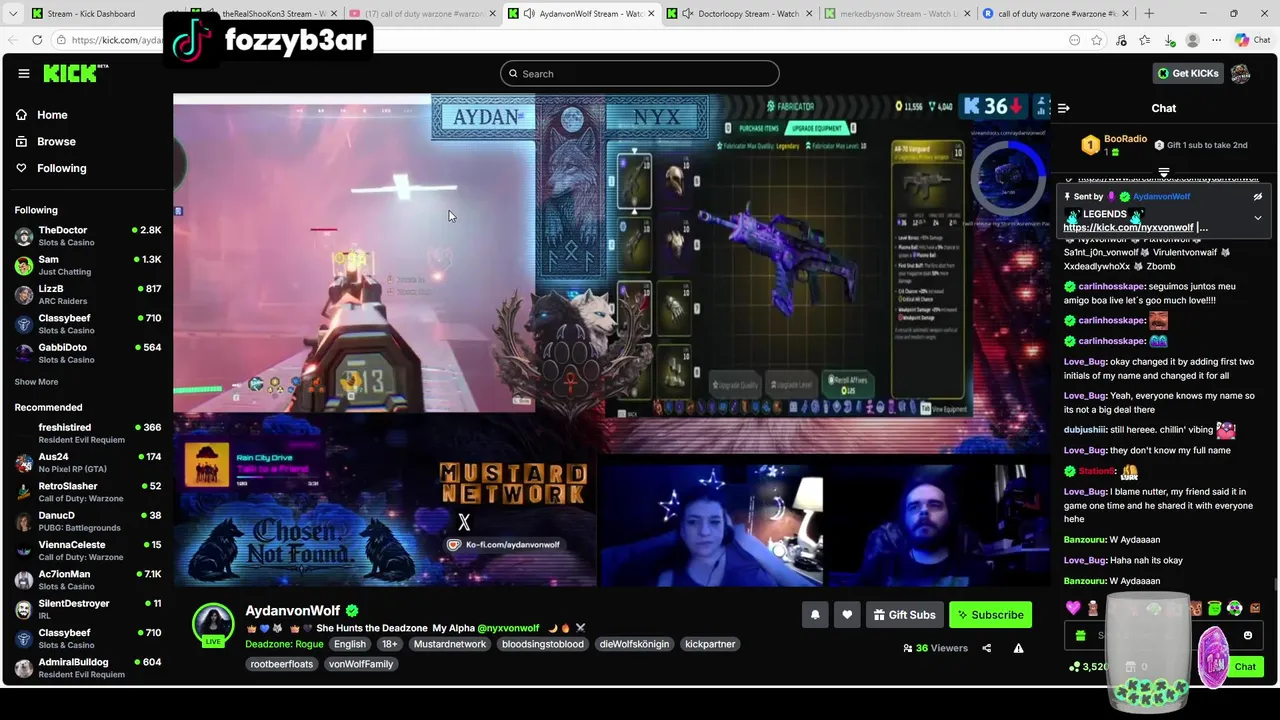This screenshot has width=1280, height=720.
Task: Click the heart follow button under the stream
Action: (847, 615)
